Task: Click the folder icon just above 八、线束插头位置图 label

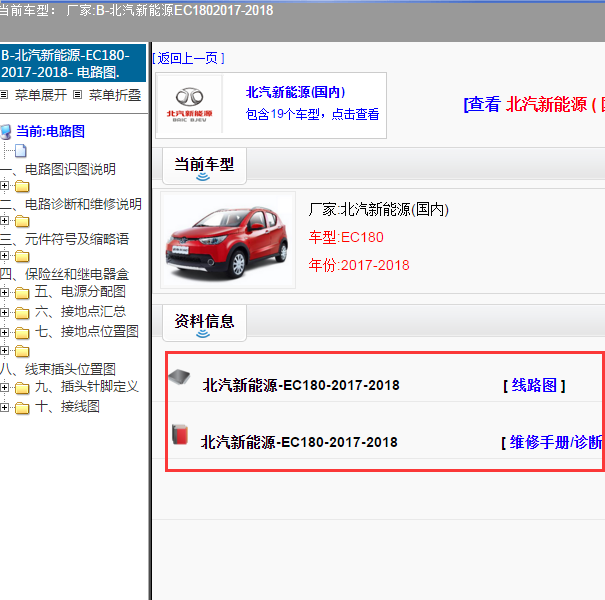Action: pyautogui.click(x=22, y=351)
